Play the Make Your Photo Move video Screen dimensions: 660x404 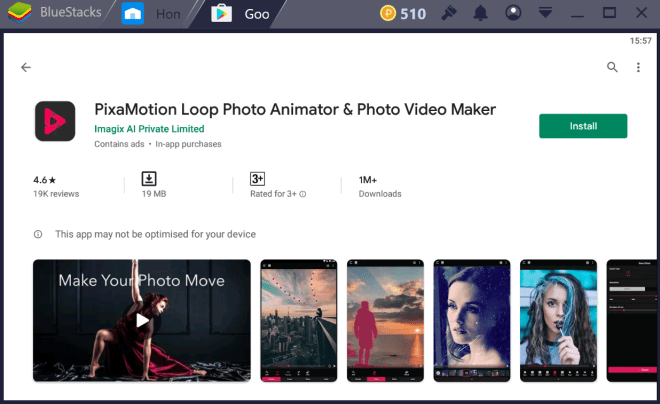click(x=142, y=321)
